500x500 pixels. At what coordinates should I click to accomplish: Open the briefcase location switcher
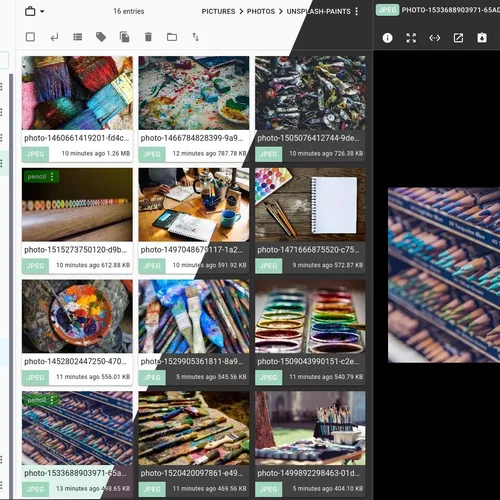pos(30,11)
